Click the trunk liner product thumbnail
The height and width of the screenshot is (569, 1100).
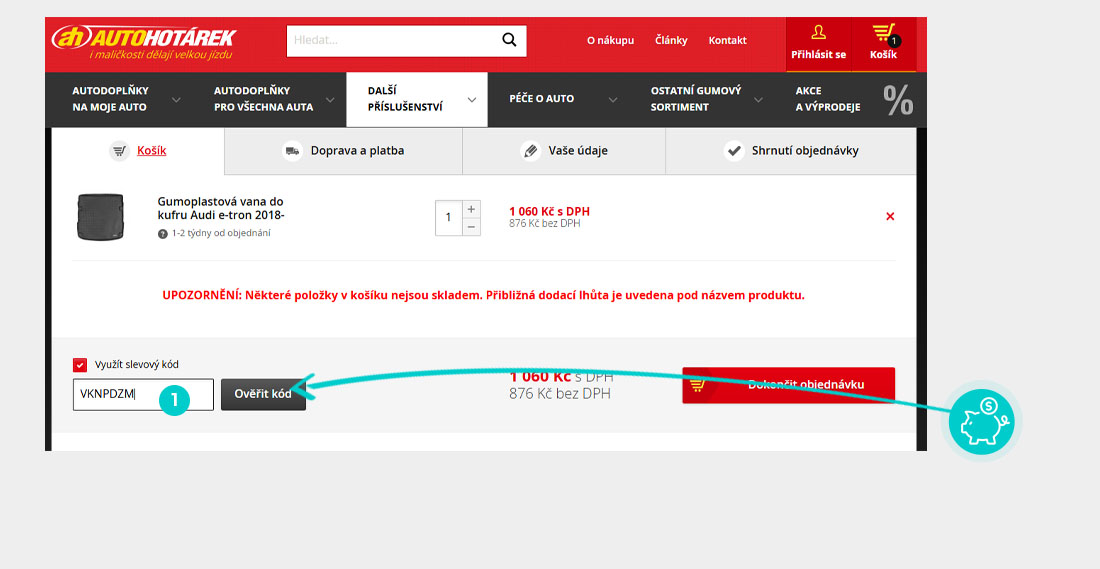[x=100, y=217]
